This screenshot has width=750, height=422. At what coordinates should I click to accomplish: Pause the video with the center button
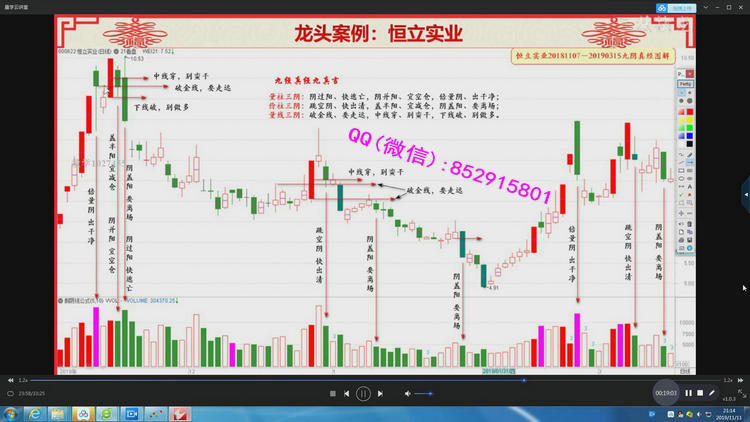[x=364, y=393]
